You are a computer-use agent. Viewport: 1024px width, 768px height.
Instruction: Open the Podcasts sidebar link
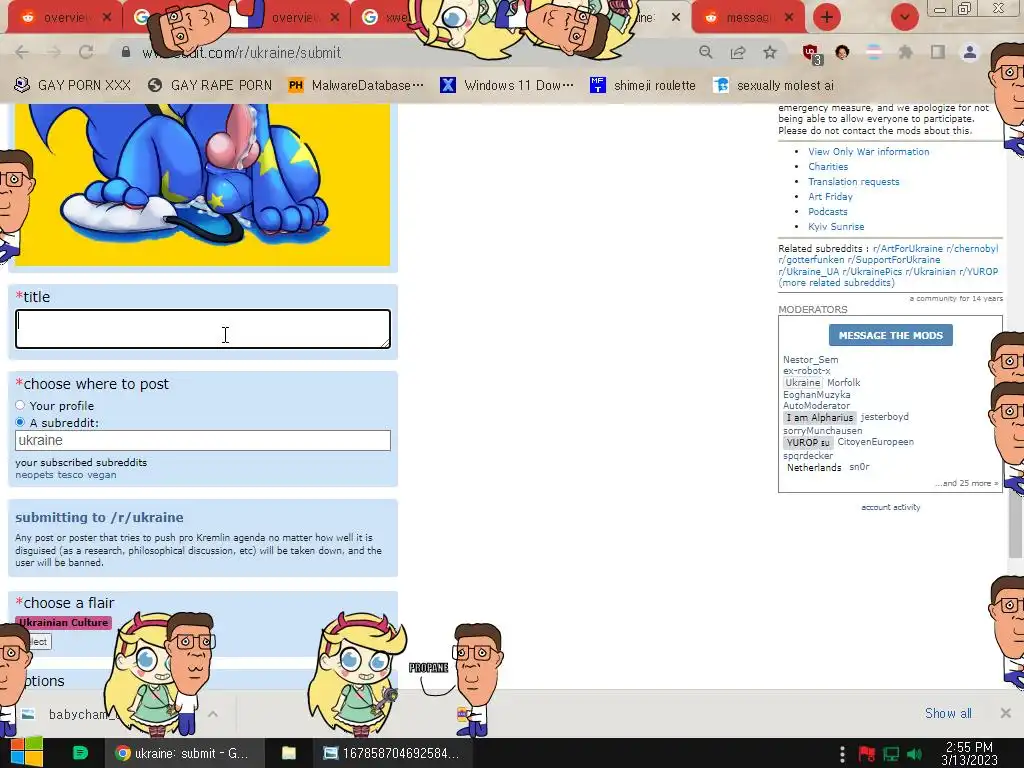[827, 212]
